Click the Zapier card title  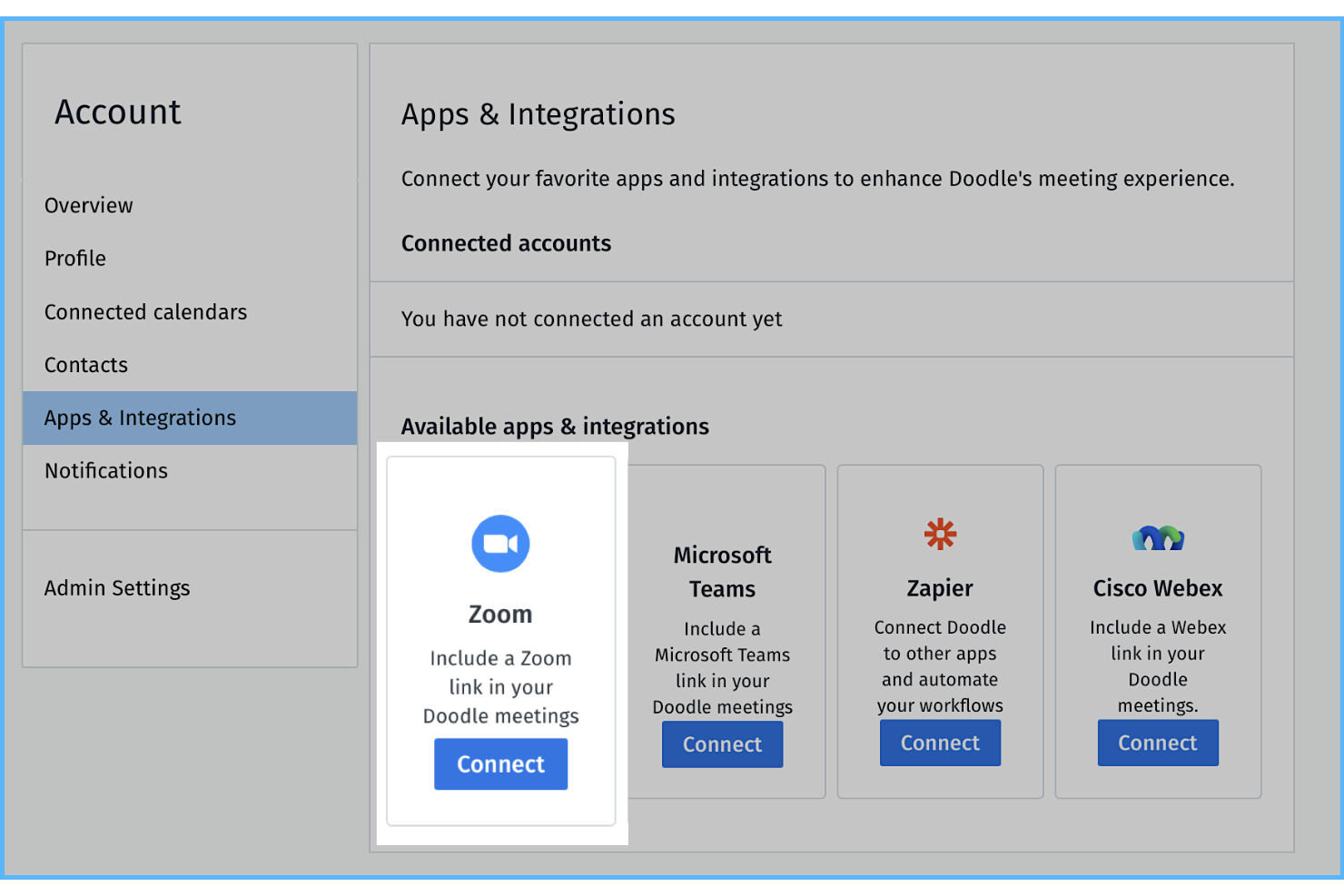[x=940, y=588]
